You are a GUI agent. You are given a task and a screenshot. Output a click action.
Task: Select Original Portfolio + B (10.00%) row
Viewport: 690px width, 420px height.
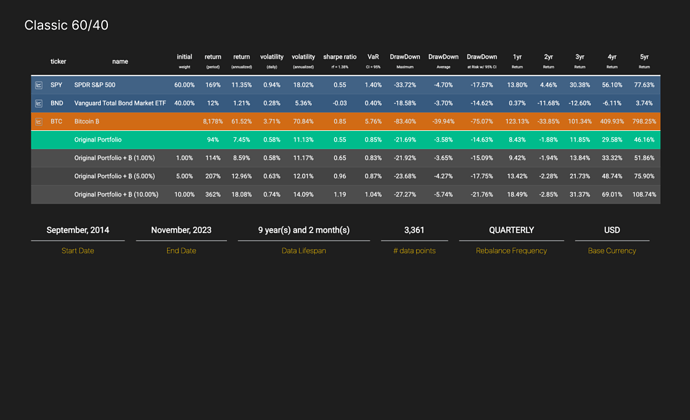116,194
